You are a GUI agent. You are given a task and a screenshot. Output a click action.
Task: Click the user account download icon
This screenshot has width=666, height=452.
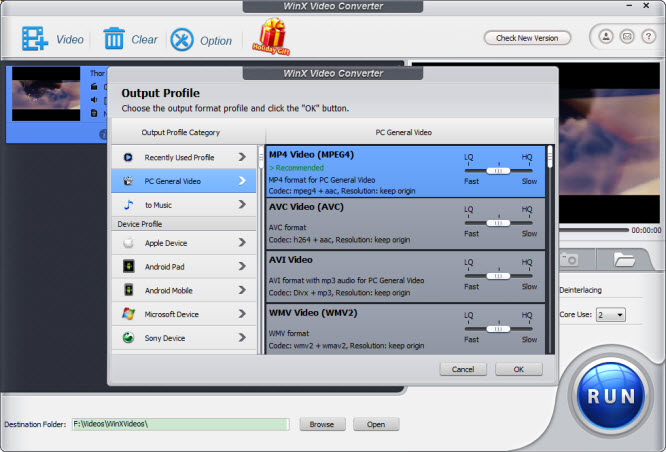(606, 37)
